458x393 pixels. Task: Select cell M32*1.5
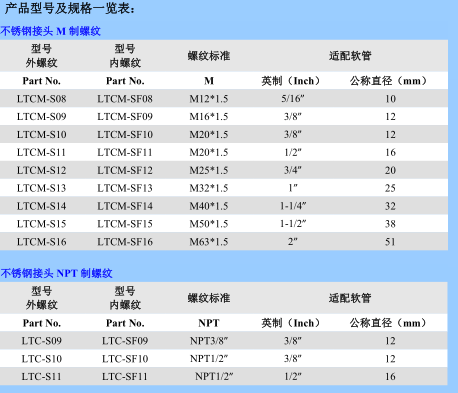tap(209, 188)
